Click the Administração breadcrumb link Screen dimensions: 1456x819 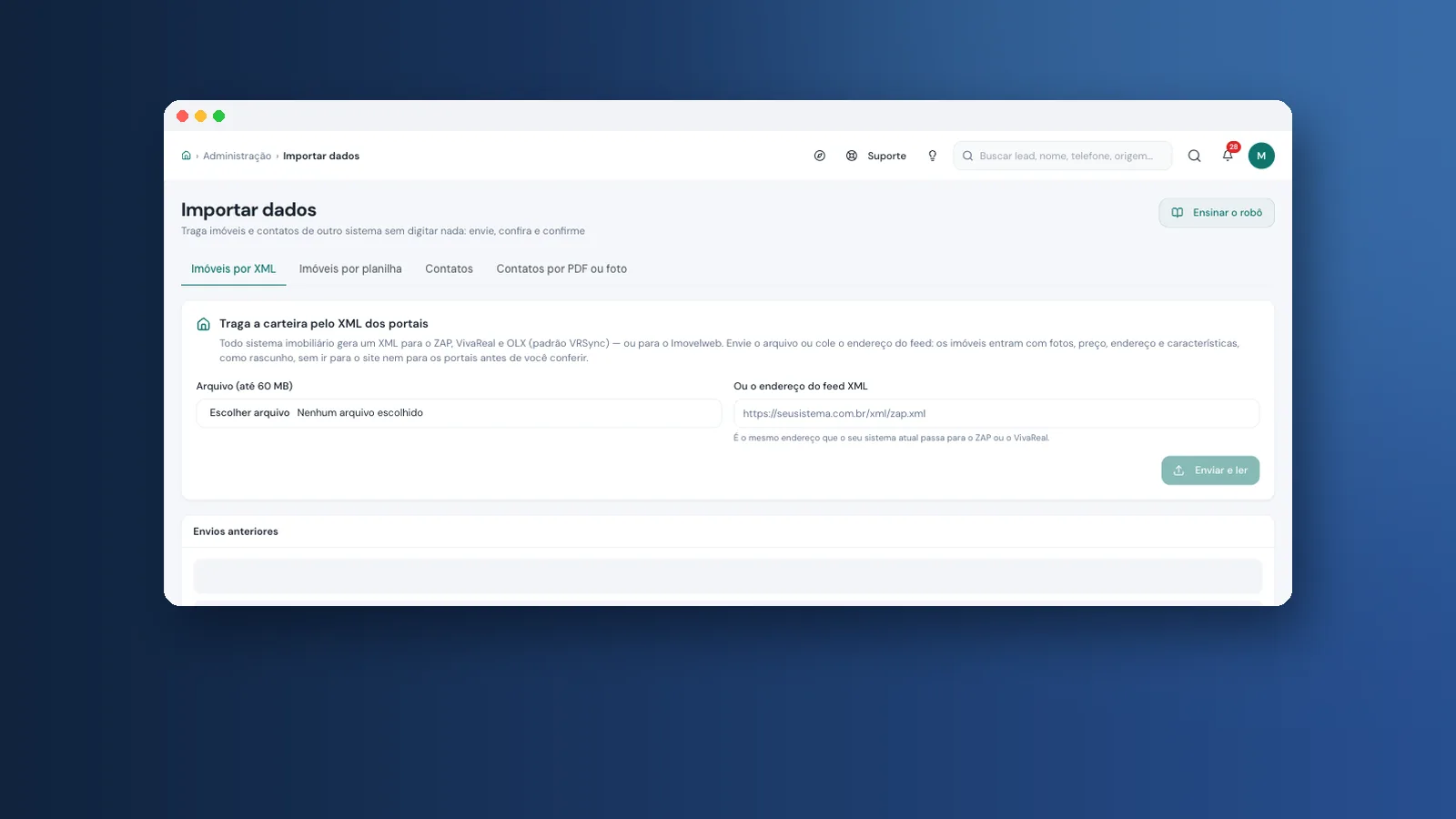[x=237, y=157]
